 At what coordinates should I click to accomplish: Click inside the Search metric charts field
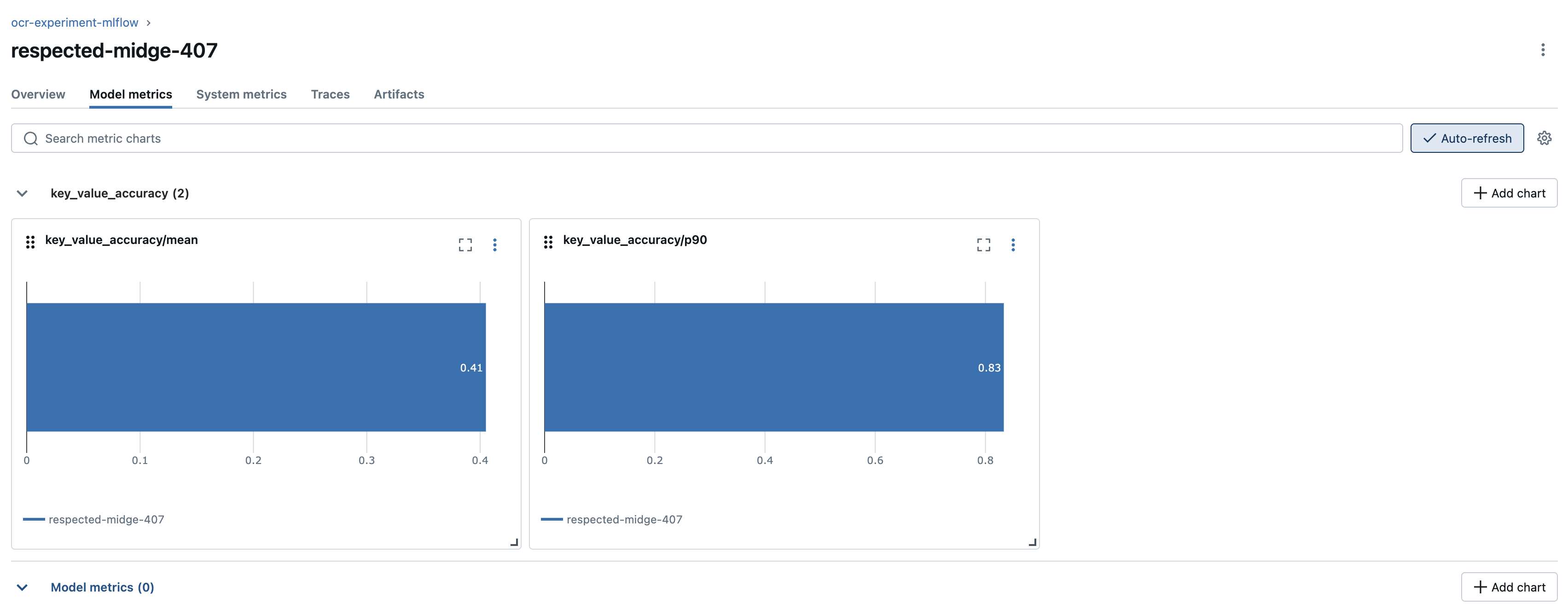(x=183, y=138)
